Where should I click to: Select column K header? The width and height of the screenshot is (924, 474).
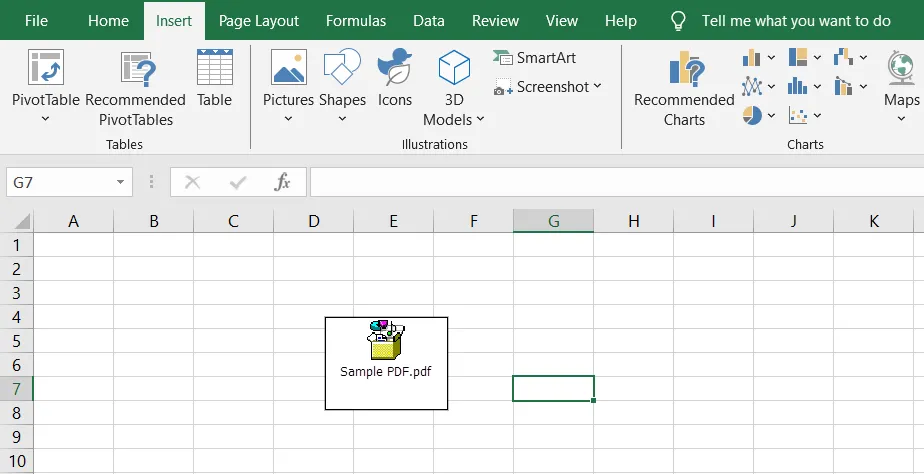pyautogui.click(x=873, y=222)
